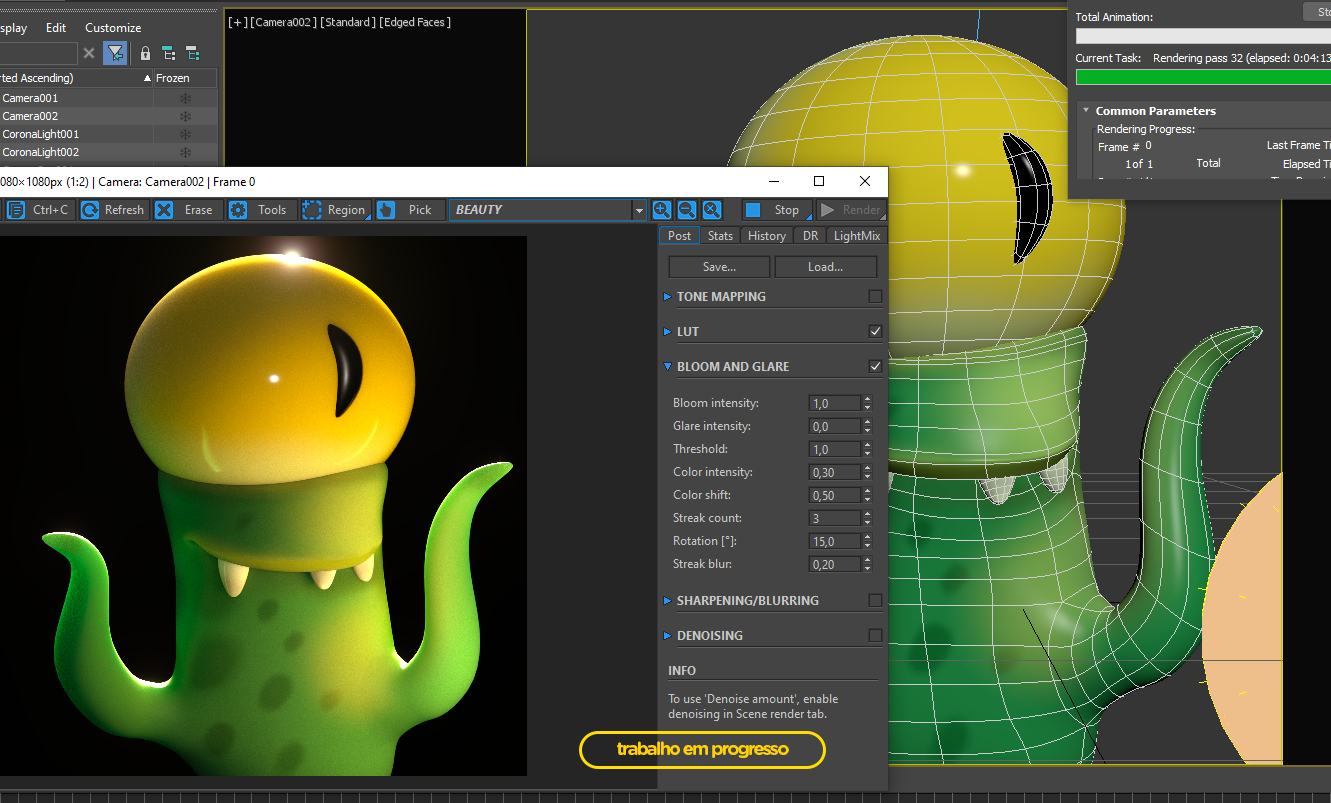Expand the LUT section
This screenshot has height=803, width=1331.
tap(668, 332)
